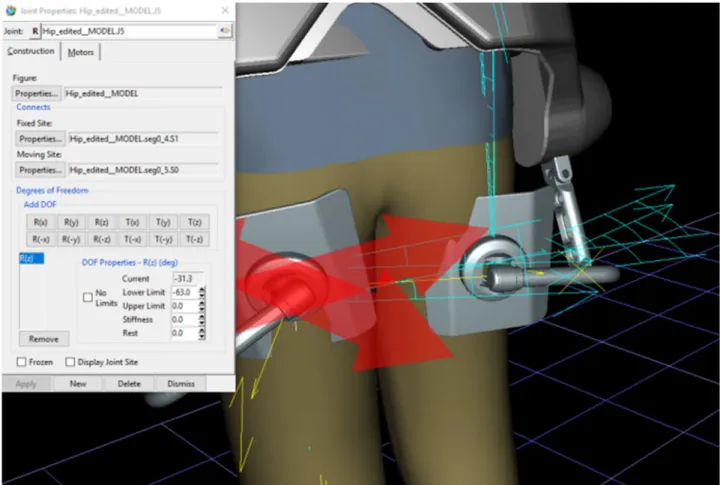The width and height of the screenshot is (726, 485).
Task: Enable the No Limits checkbox
Action: [88, 297]
